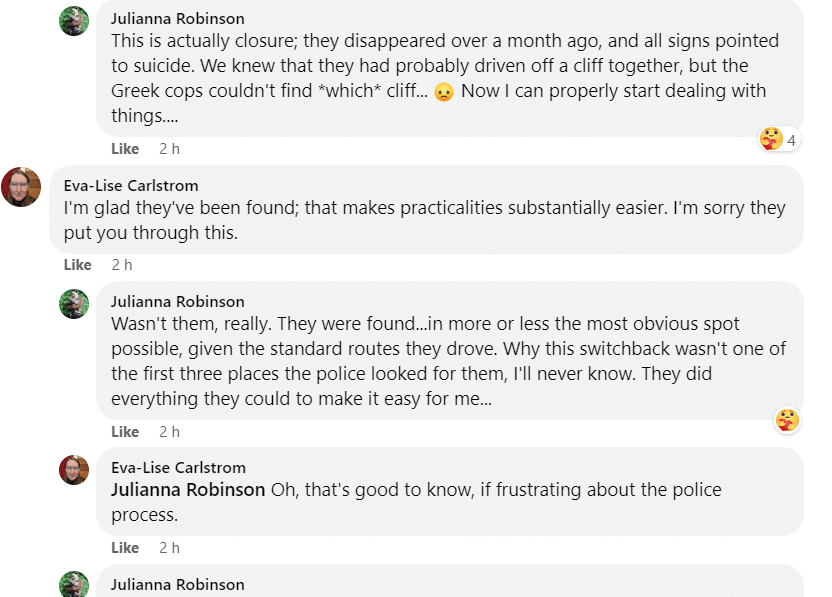Open the Eva-Lise Carlstrom name on the police process reply
This screenshot has width=832, height=597.
click(178, 468)
